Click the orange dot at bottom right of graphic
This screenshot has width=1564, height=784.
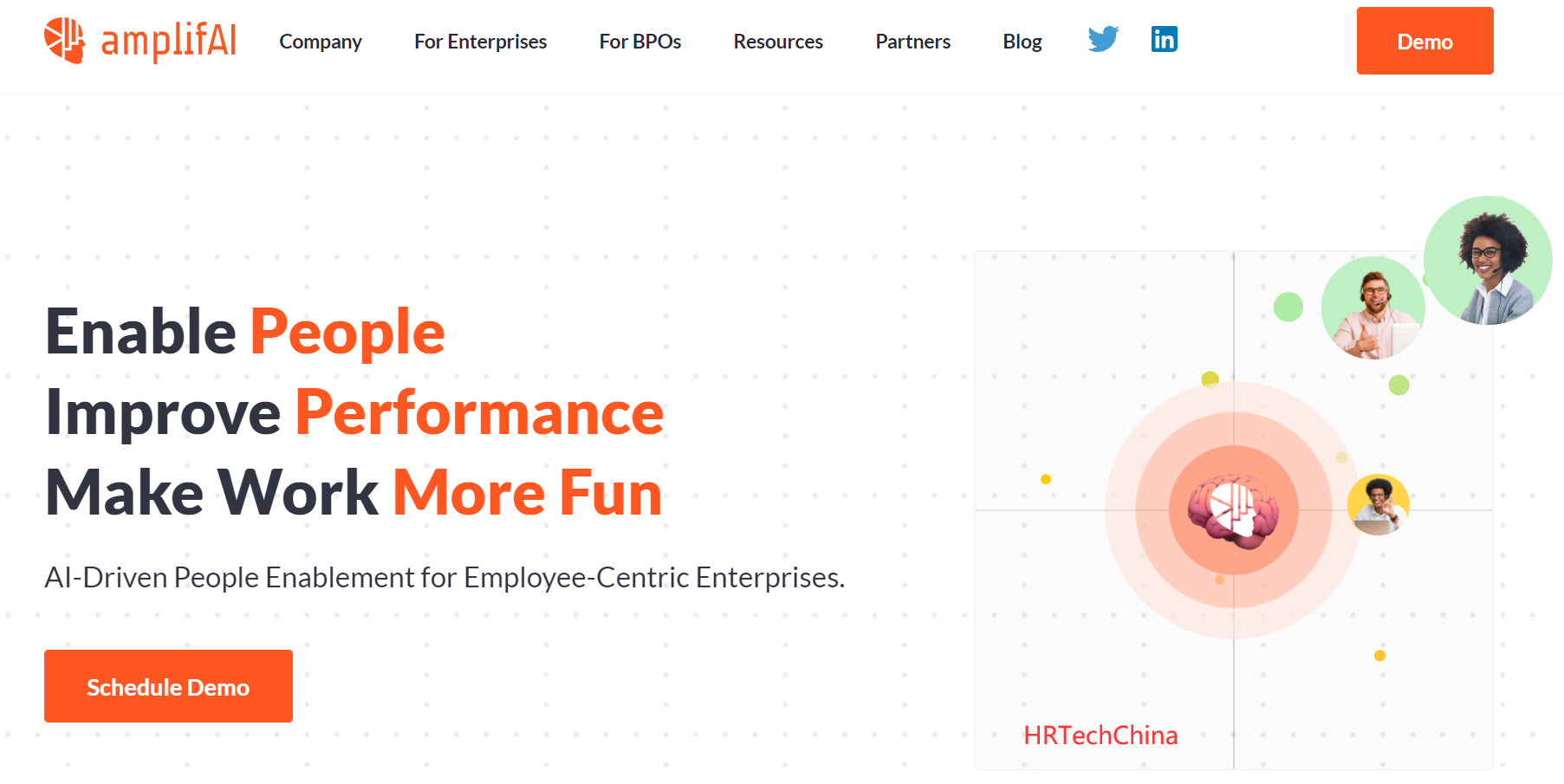coord(1379,656)
